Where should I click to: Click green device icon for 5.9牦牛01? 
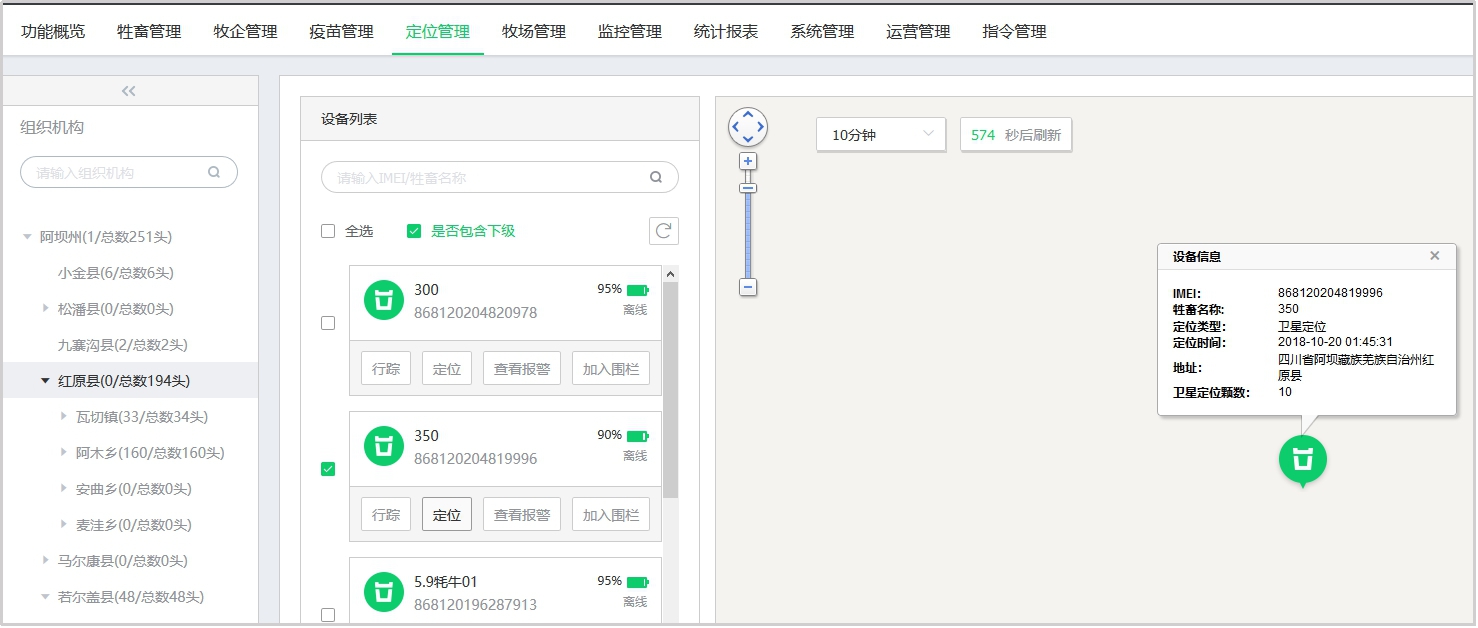[x=384, y=592]
